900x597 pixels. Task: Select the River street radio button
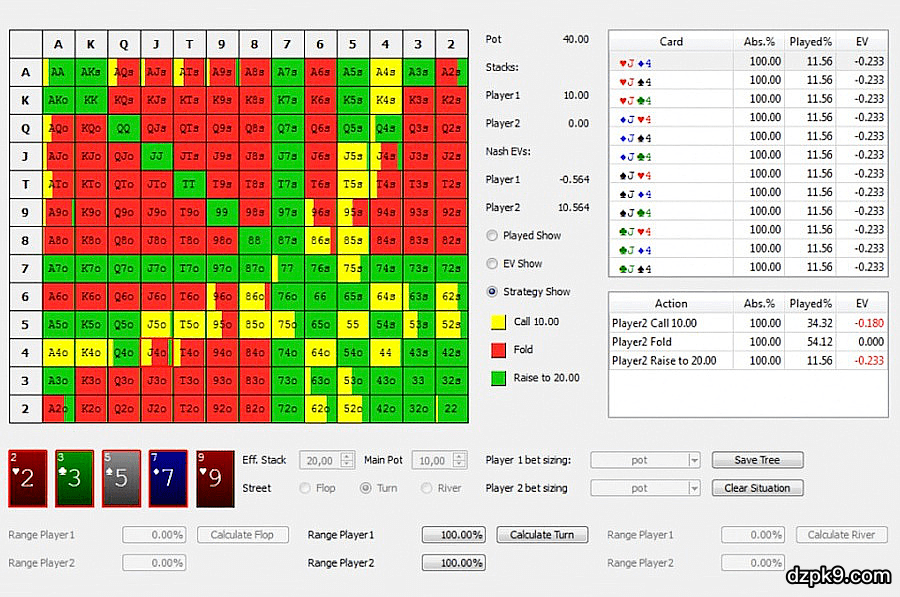[427, 488]
